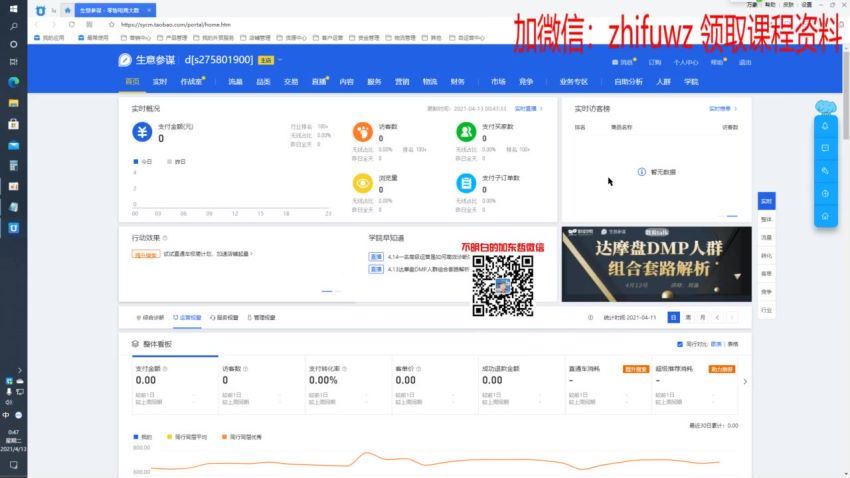This screenshot has width=850, height=478.
Task: Switch to 服务视窗 tab
Action: 224,318
